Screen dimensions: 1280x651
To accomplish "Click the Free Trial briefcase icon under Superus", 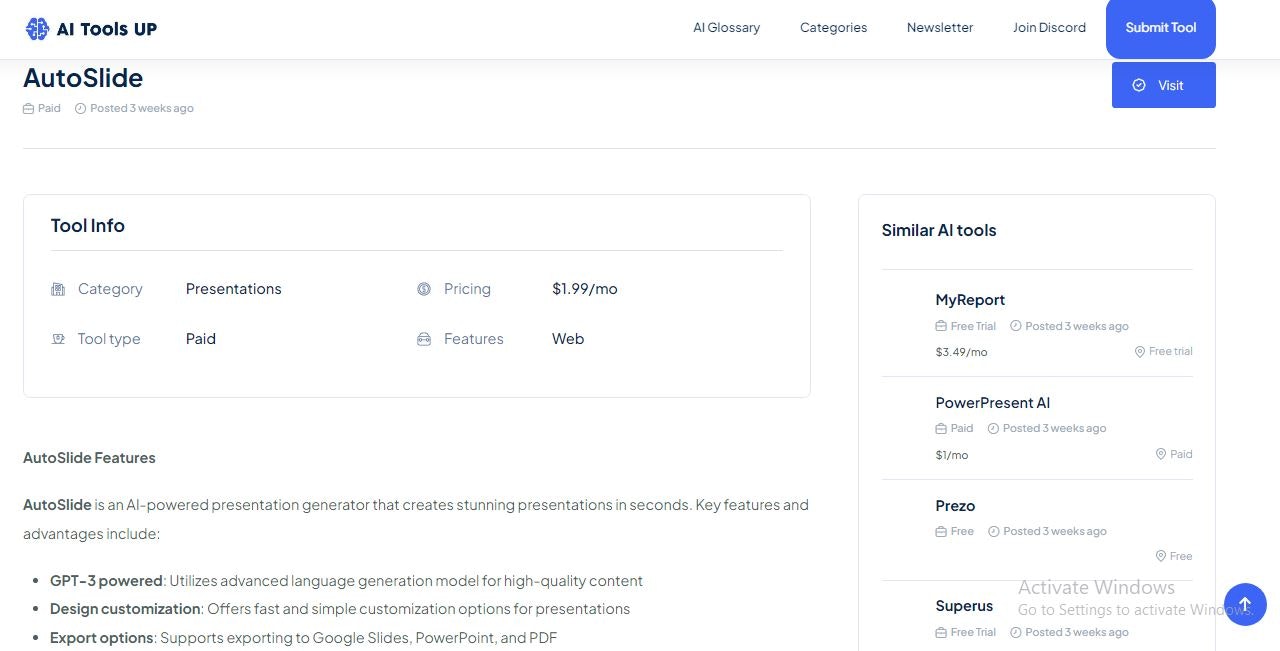I will (941, 632).
